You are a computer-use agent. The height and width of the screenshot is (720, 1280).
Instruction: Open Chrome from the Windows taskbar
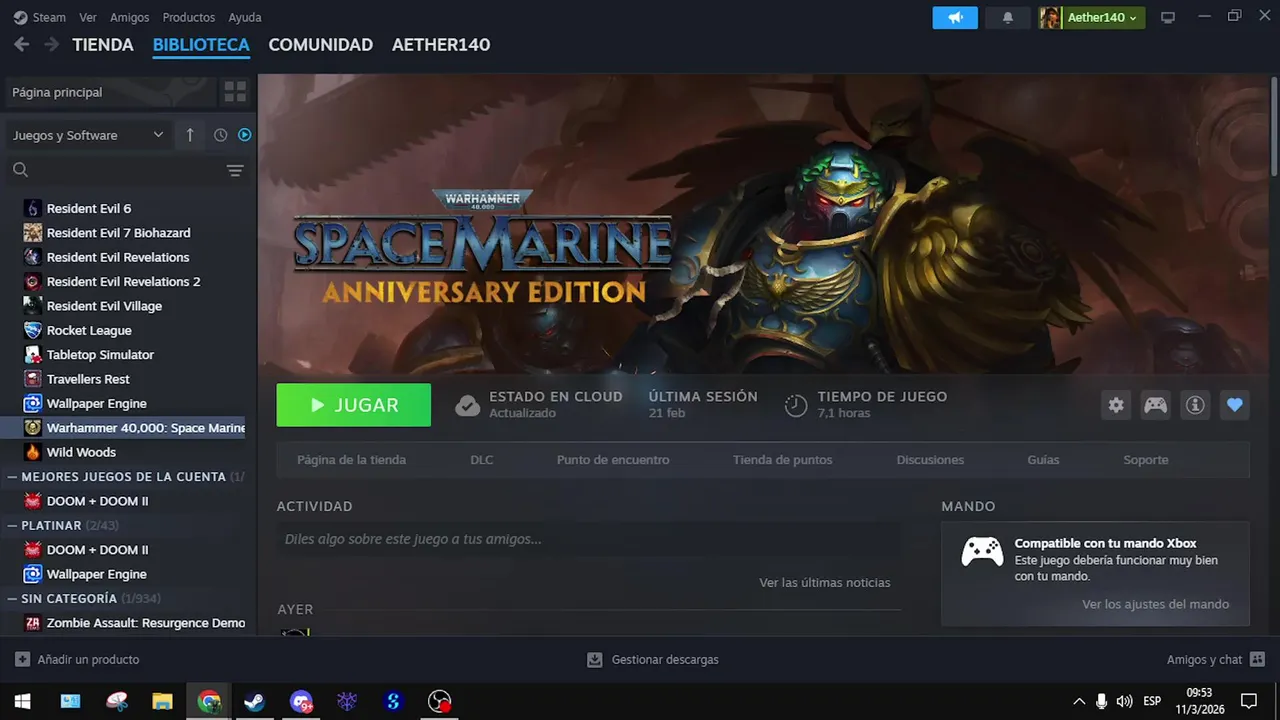point(209,701)
